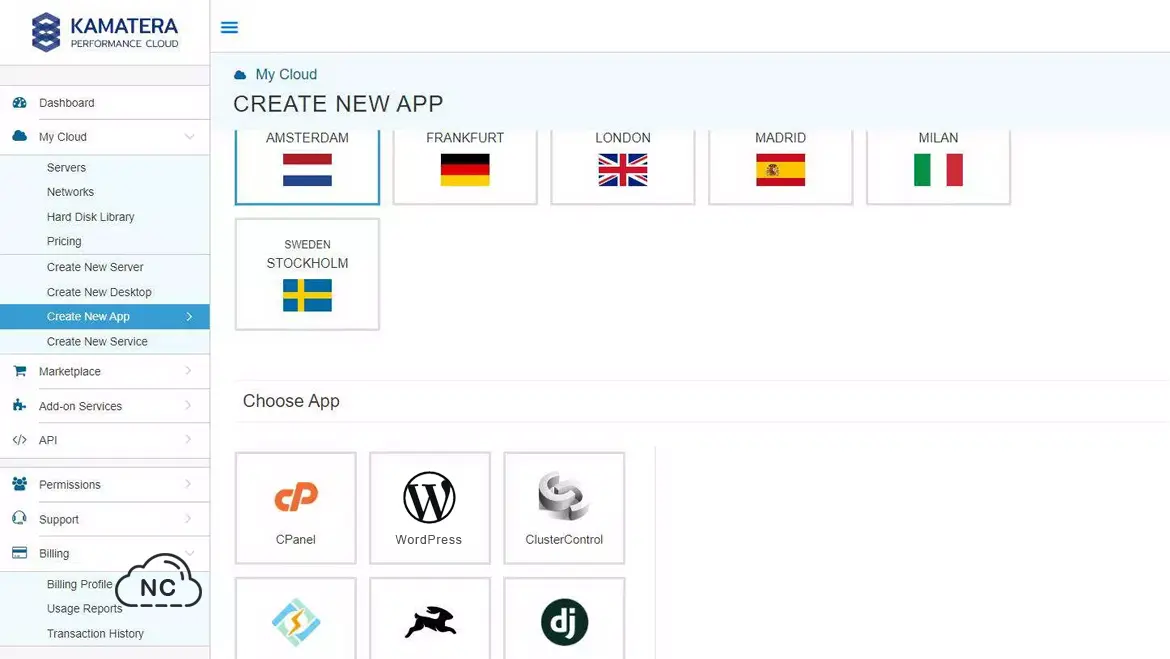Click the Kamatera Performance Cloud logo
Image resolution: width=1170 pixels, height=659 pixels.
(105, 33)
